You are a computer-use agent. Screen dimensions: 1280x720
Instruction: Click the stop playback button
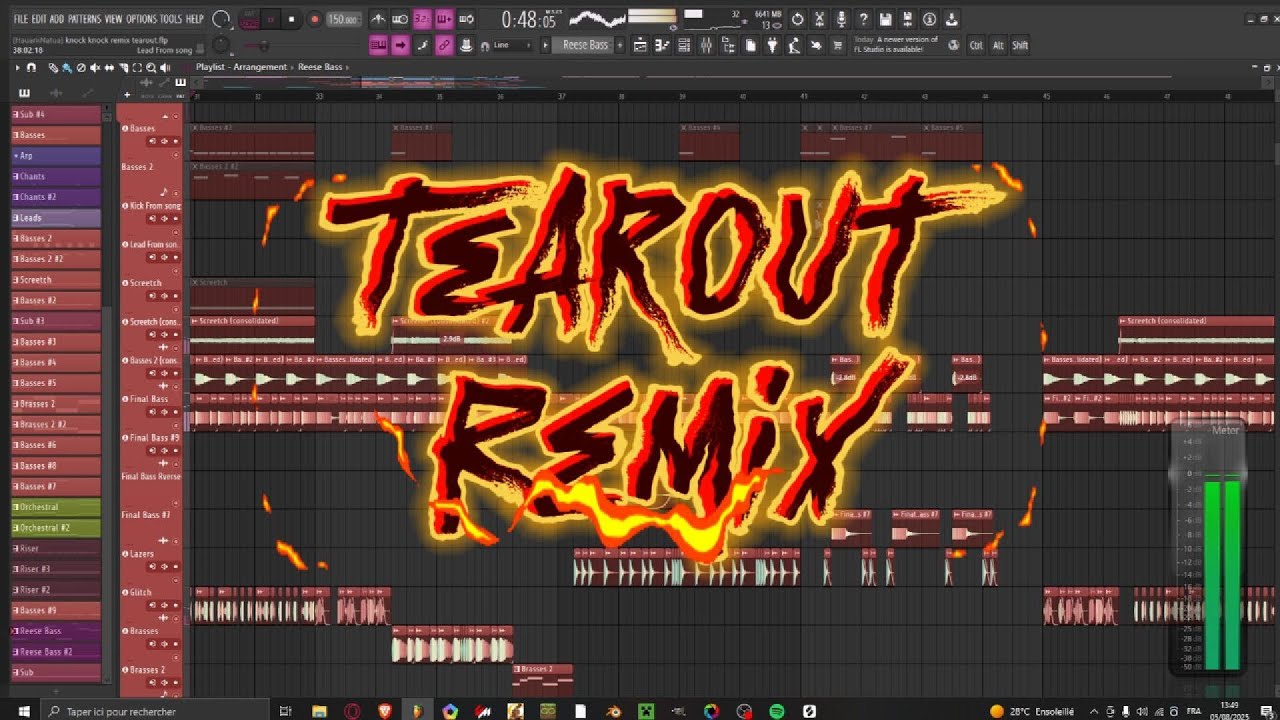pyautogui.click(x=292, y=19)
